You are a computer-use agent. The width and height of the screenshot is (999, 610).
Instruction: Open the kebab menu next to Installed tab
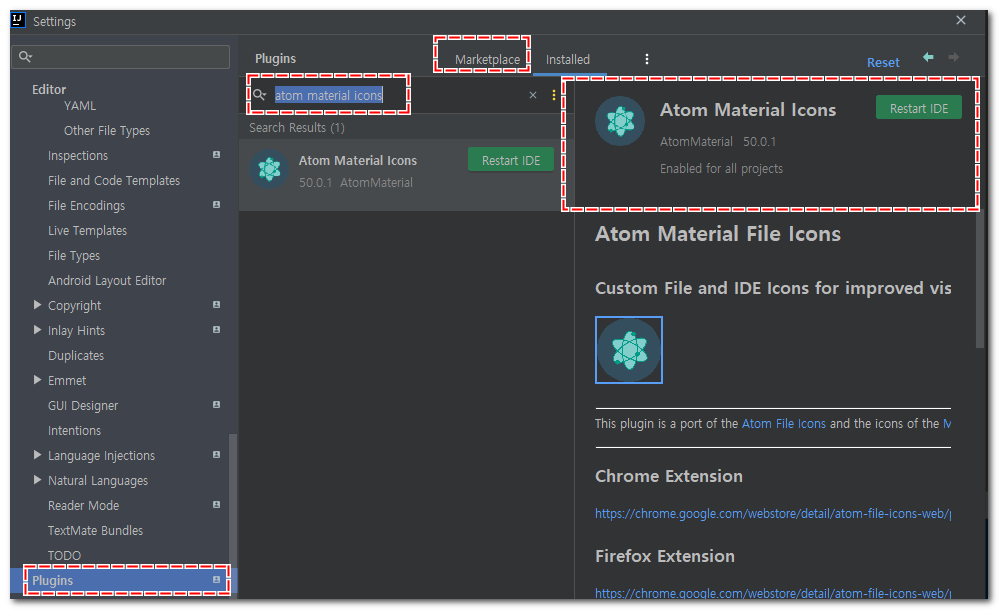[646, 59]
